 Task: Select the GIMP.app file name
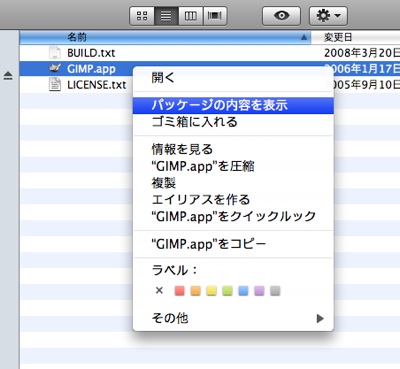click(91, 69)
